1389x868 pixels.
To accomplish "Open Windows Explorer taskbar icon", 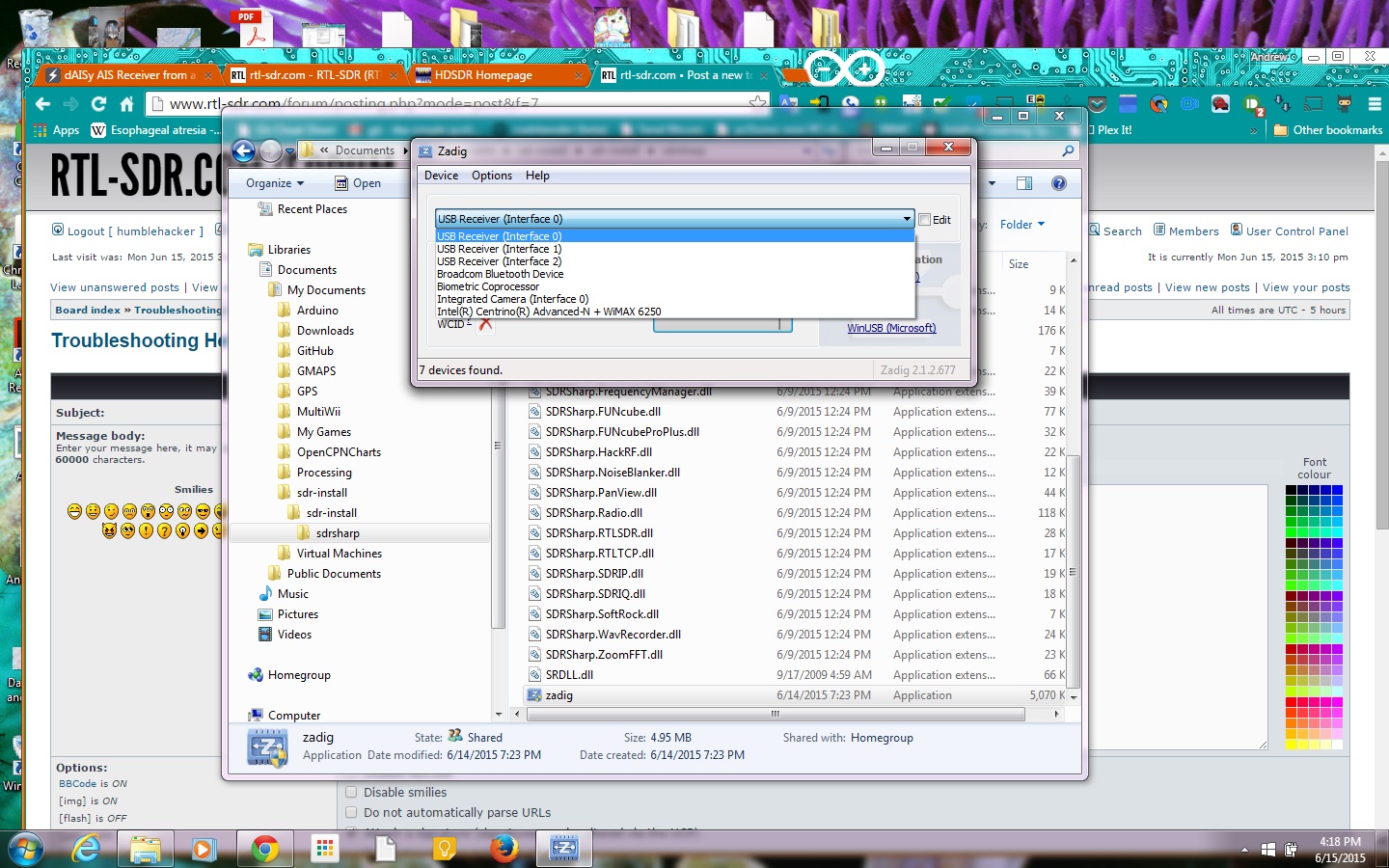I will pyautogui.click(x=146, y=849).
